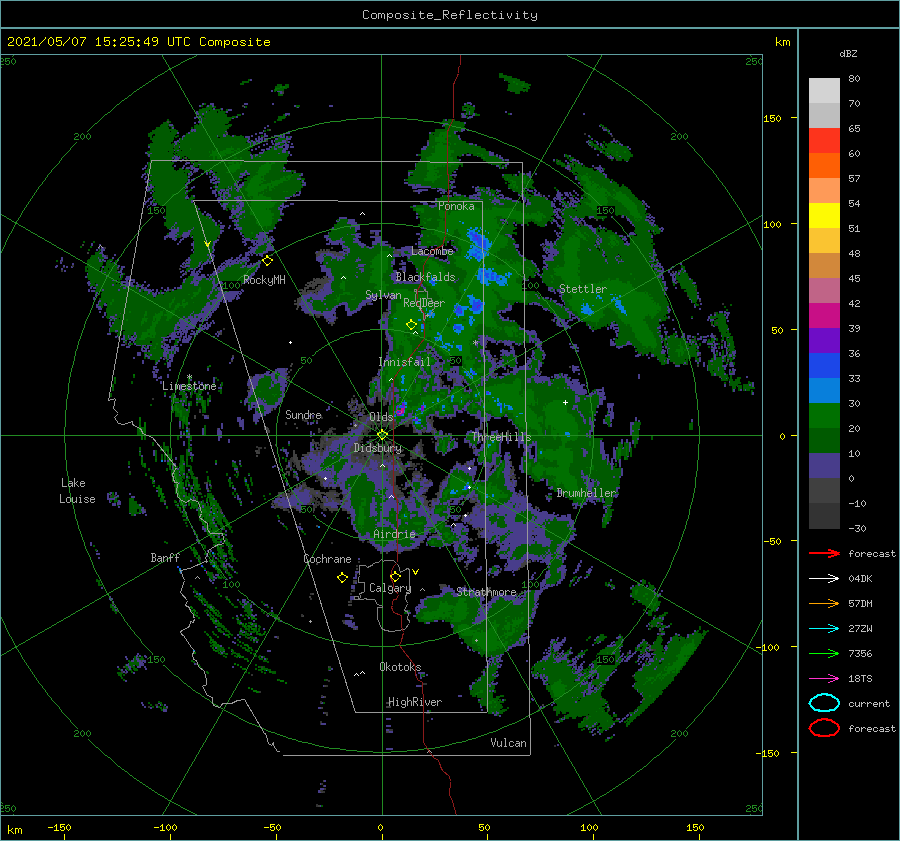The width and height of the screenshot is (900, 841).
Task: Click the Strathmore city label
Action: coord(486,591)
